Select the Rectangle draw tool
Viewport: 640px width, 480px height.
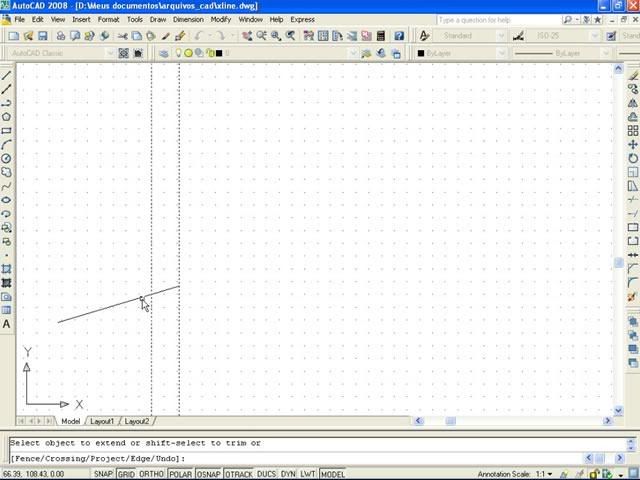(x=6, y=131)
